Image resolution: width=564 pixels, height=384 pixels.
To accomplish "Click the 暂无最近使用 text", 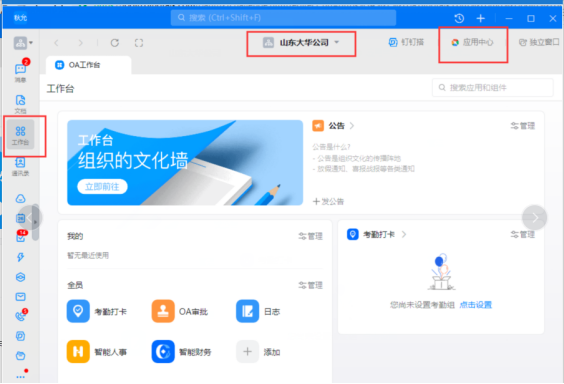I will [x=88, y=256].
